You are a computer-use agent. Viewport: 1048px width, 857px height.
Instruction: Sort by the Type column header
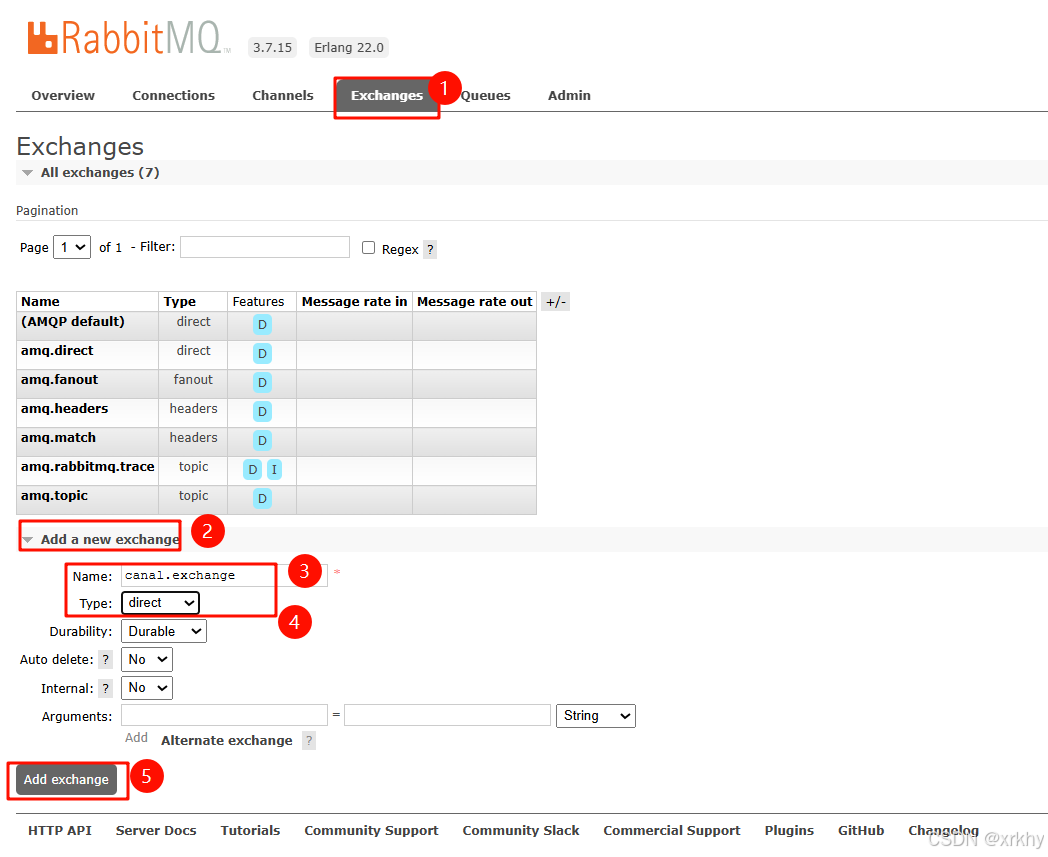[180, 301]
